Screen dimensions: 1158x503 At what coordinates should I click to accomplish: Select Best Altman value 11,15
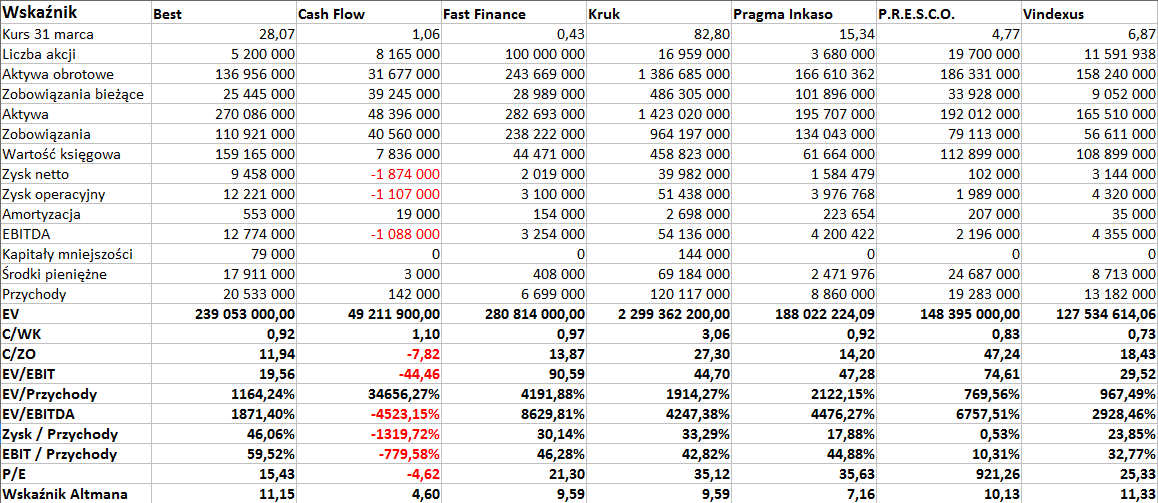(223, 493)
